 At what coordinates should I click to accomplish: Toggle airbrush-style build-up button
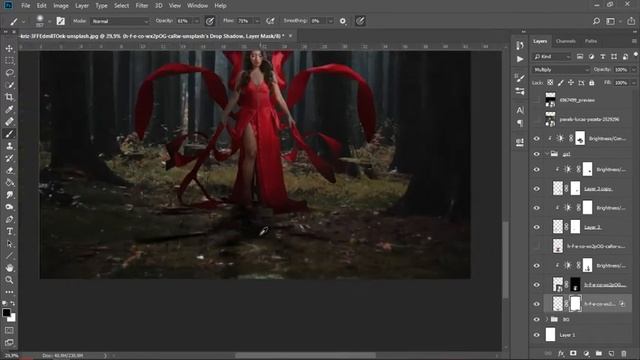(270, 21)
